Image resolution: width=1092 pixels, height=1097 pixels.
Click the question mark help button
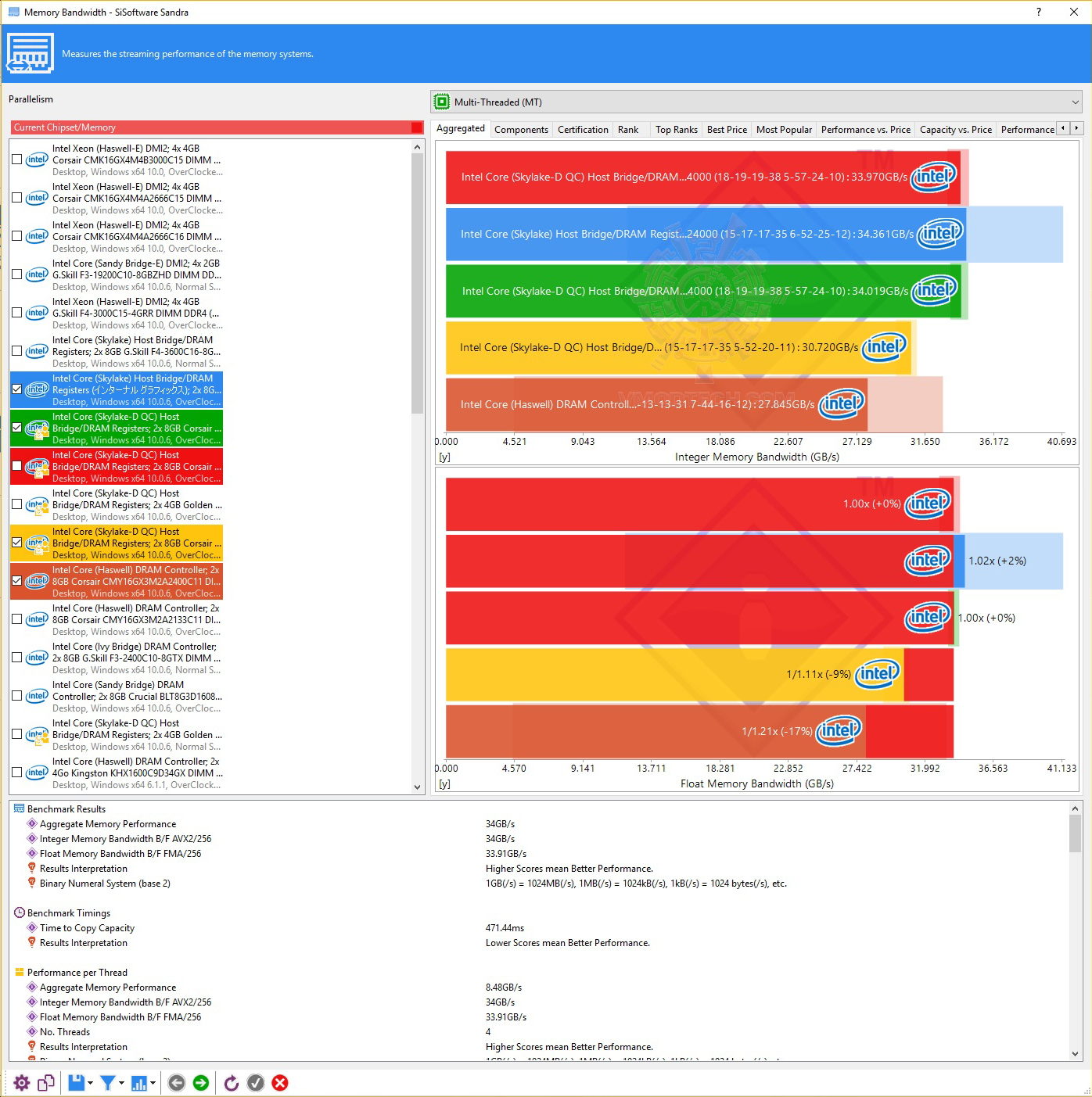(x=1039, y=12)
